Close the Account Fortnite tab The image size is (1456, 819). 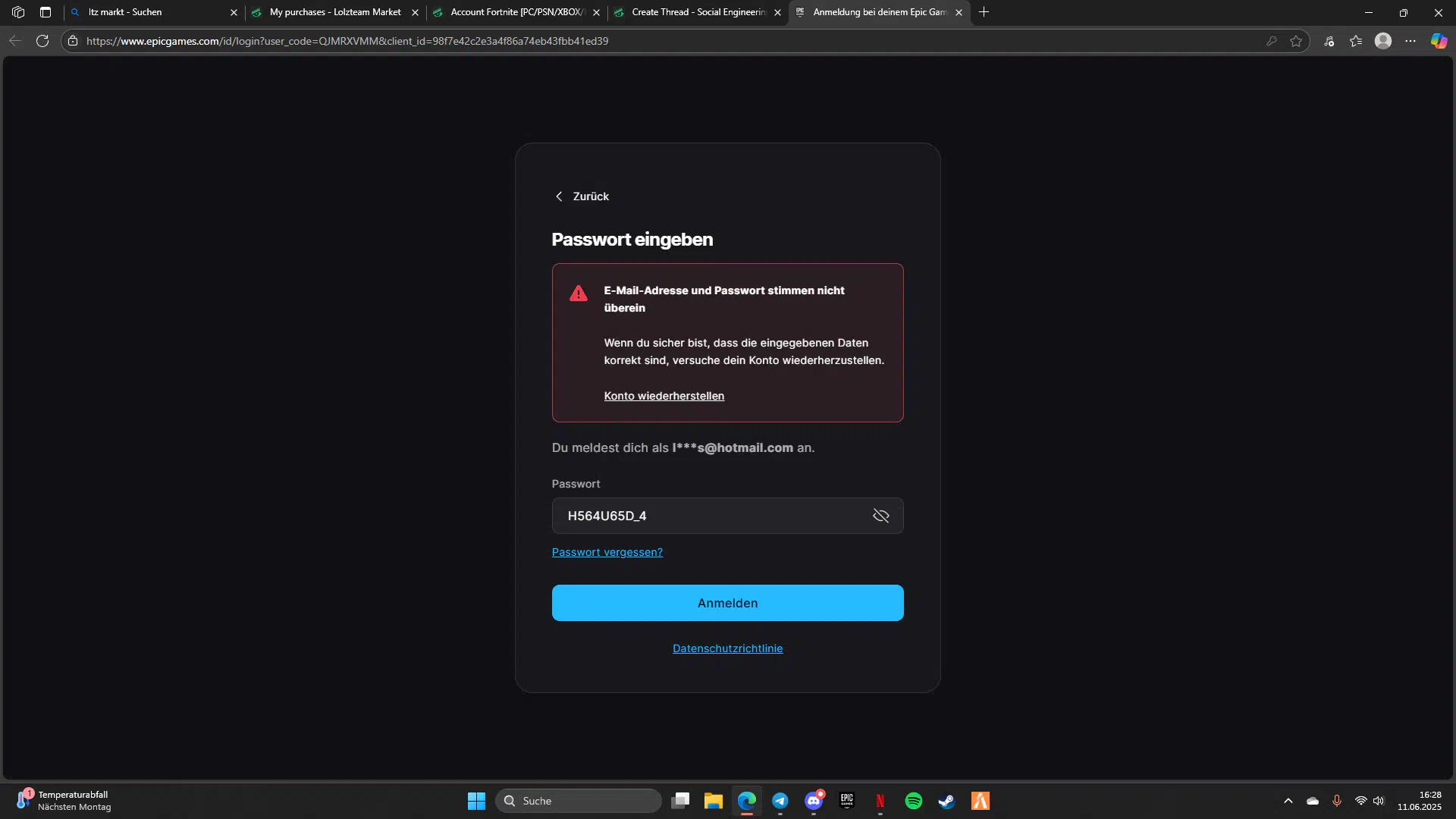[596, 12]
